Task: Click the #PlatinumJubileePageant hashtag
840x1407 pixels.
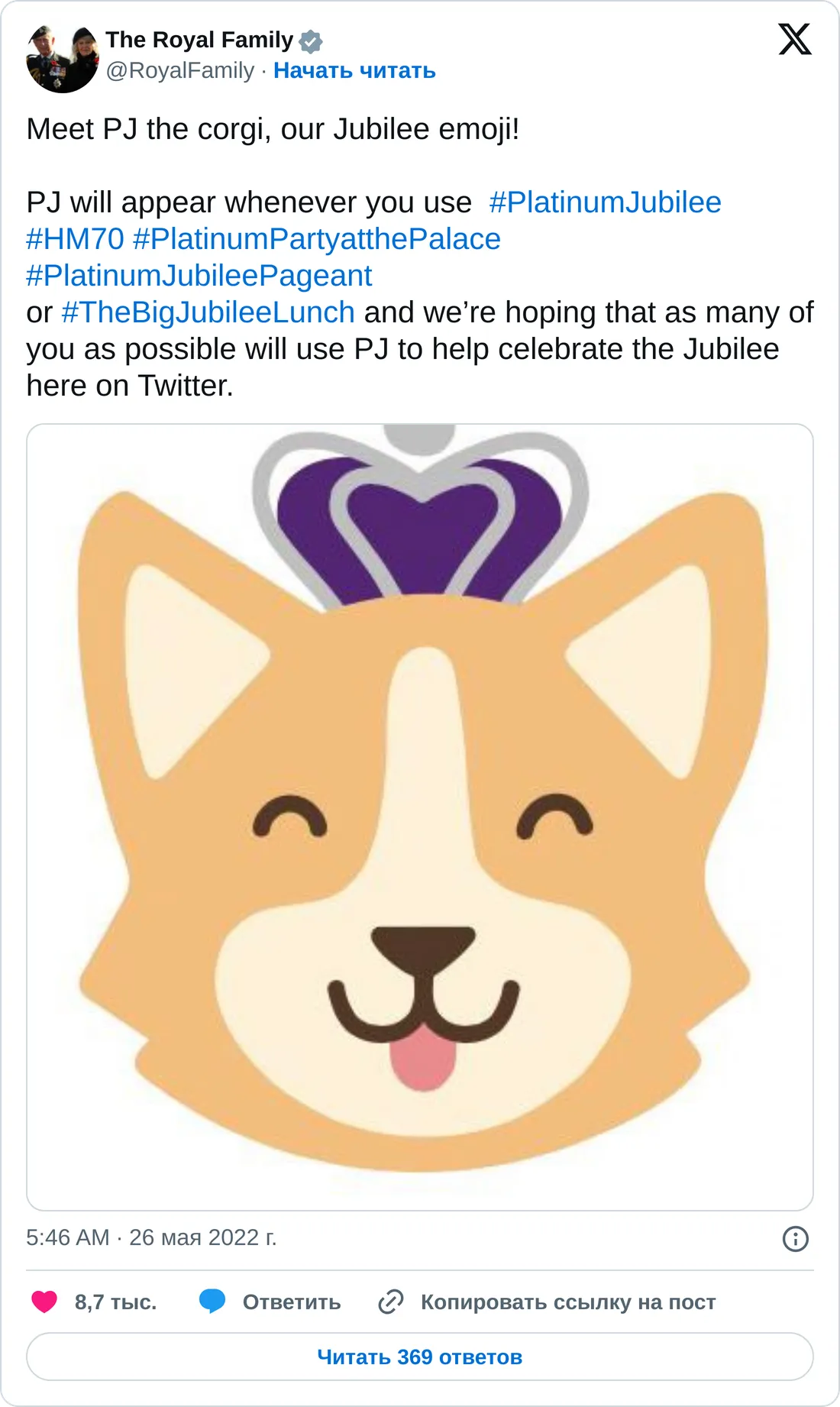Action: [199, 276]
